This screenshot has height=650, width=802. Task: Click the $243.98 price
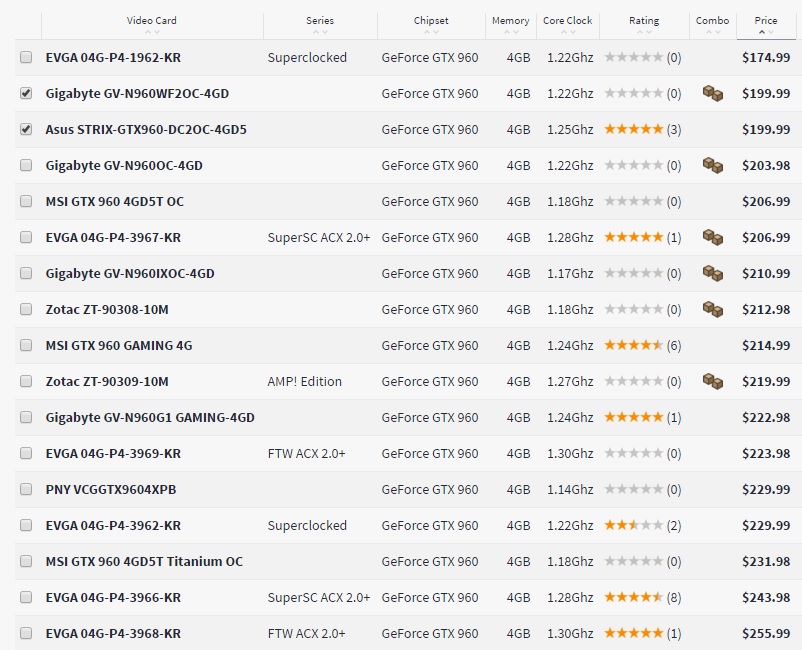(x=766, y=597)
